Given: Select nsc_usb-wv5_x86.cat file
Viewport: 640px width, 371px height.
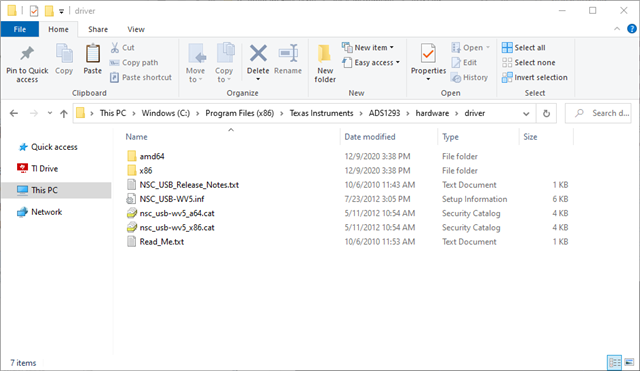Looking at the screenshot, I should click(x=177, y=228).
